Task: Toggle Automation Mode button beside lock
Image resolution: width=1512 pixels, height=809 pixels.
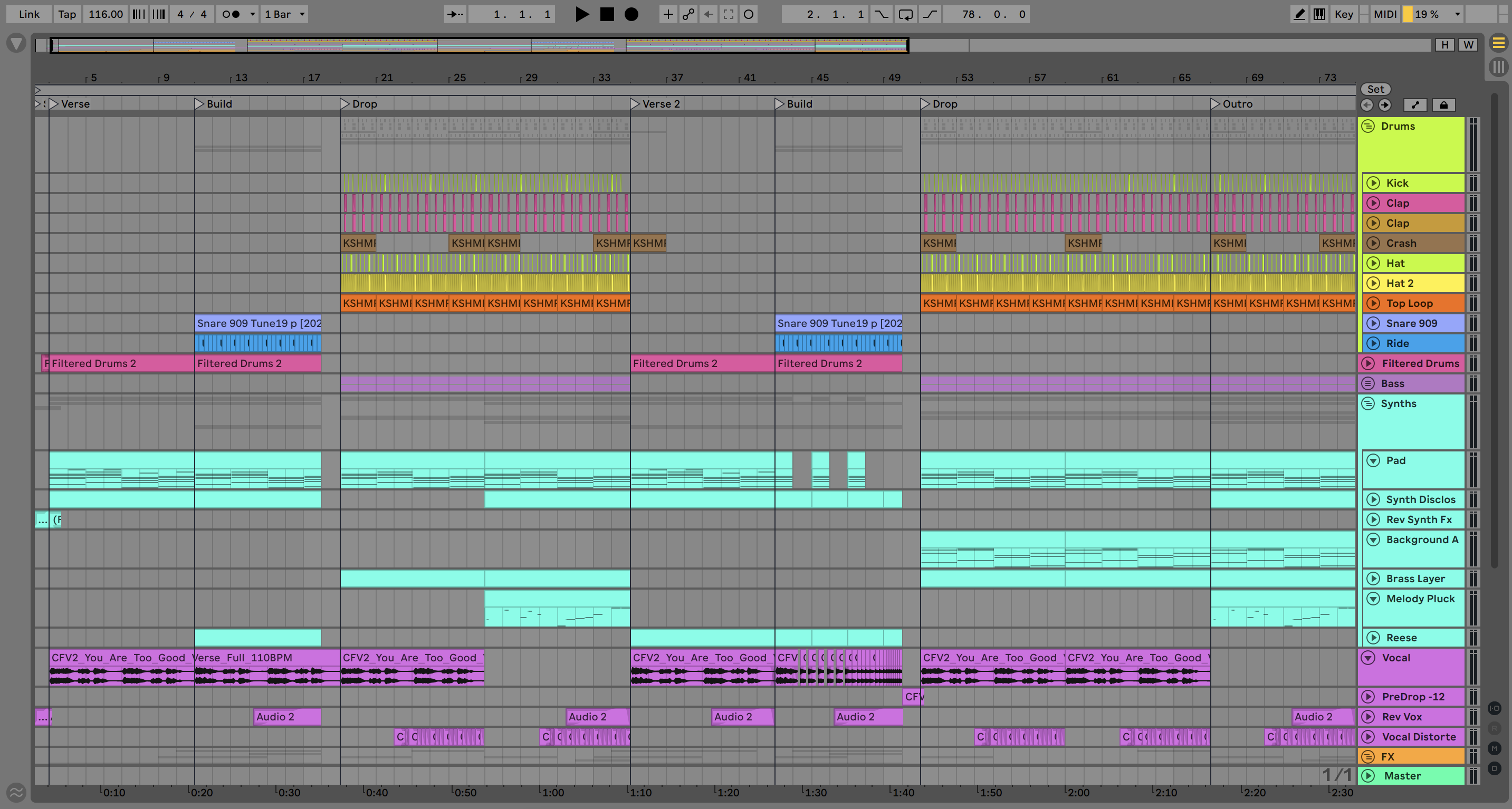Action: 1415,105
